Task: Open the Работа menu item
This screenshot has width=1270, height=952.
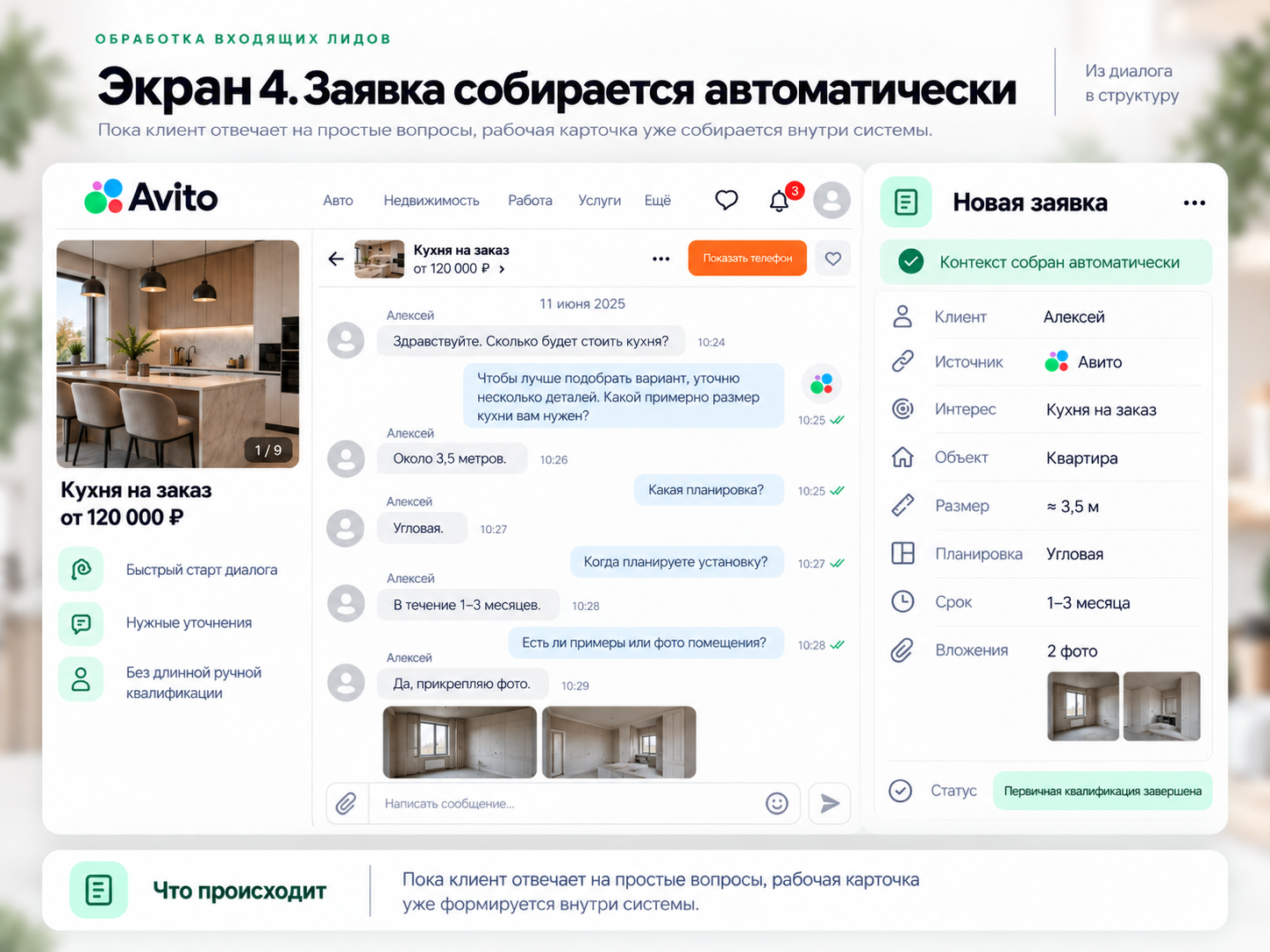Action: tap(530, 201)
